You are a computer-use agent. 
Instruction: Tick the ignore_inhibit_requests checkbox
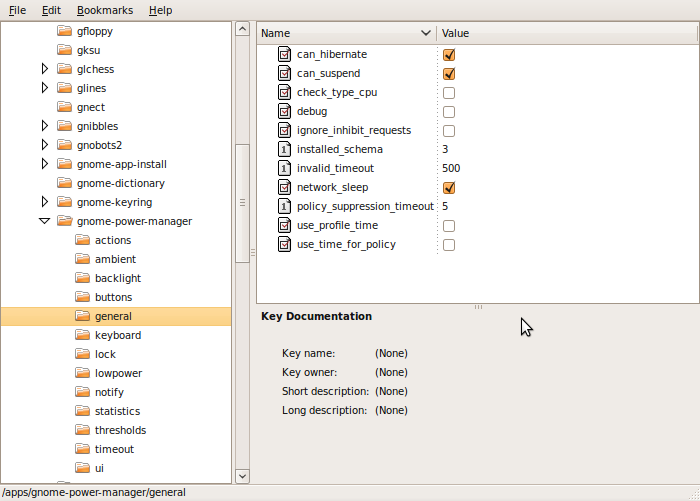[449, 130]
